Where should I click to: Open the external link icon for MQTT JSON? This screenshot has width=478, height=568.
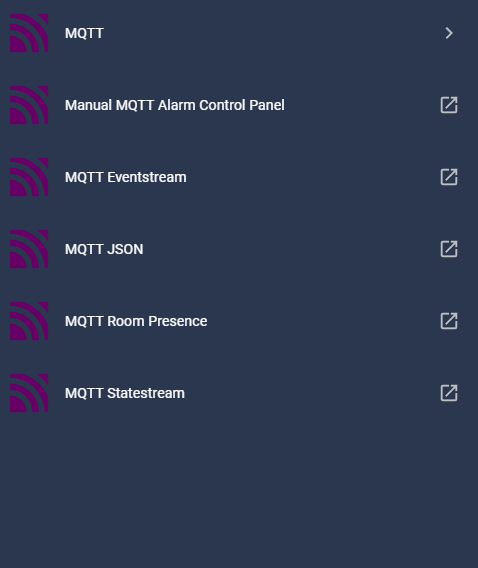449,249
